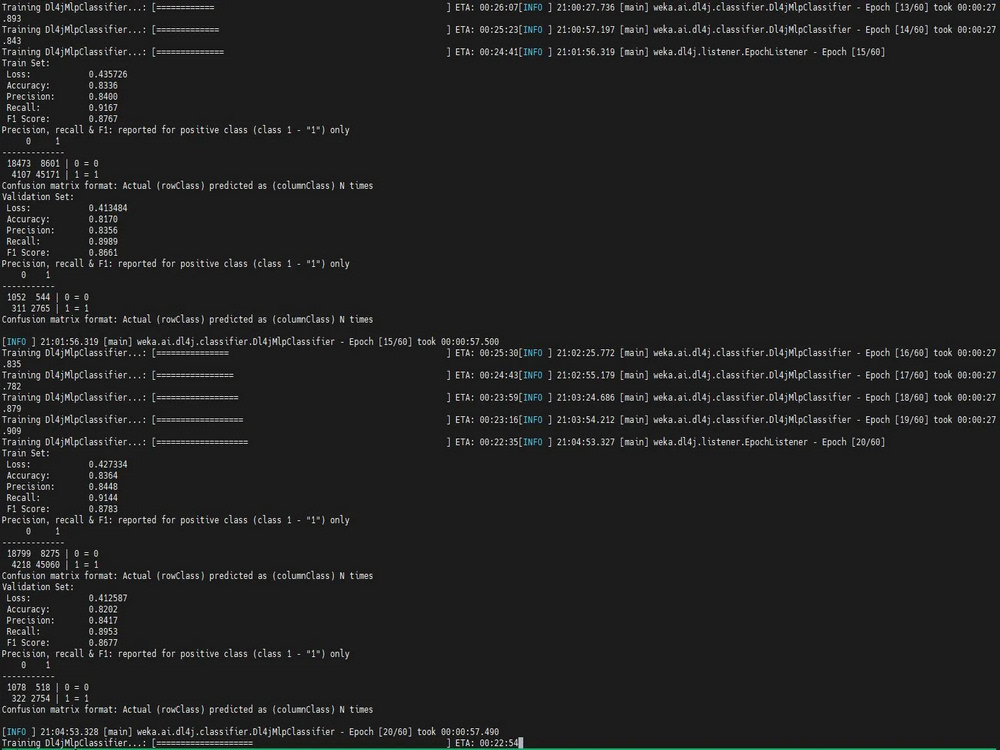Click the ETA value 00:23:16
1000x750 pixels.
click(499, 420)
